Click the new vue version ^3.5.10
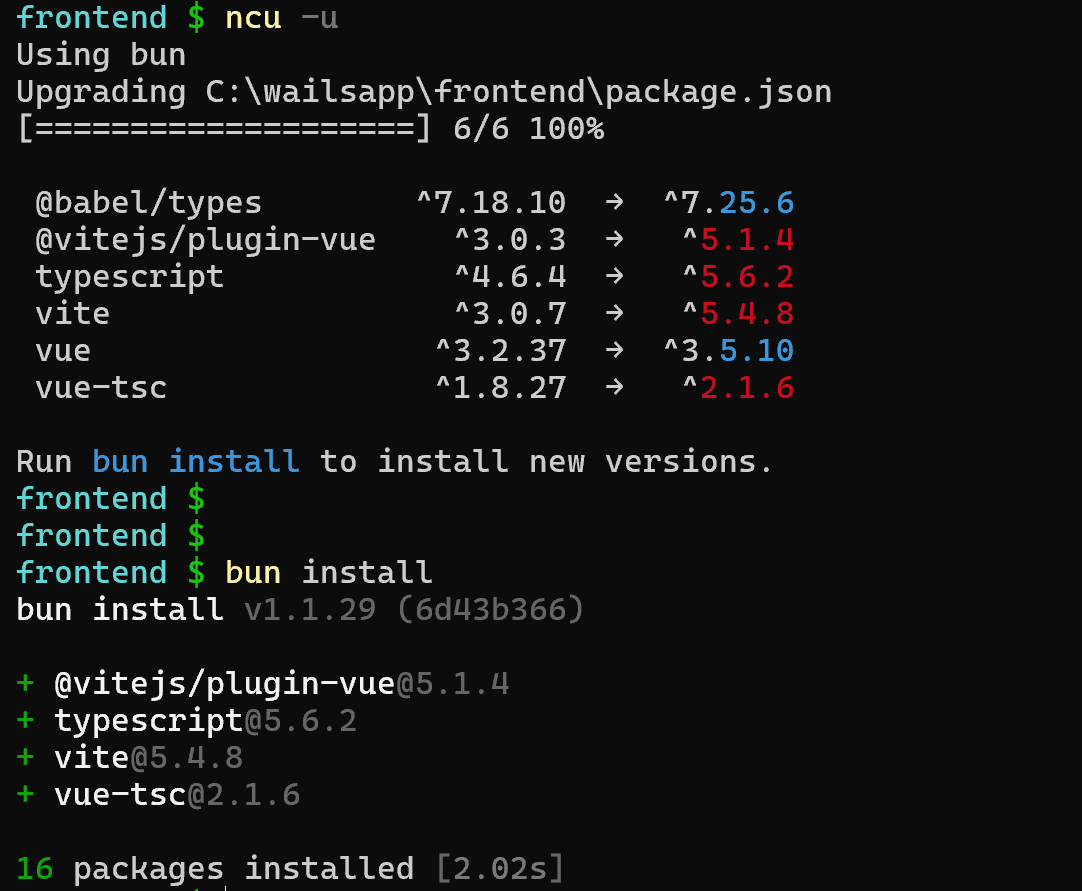 (728, 351)
